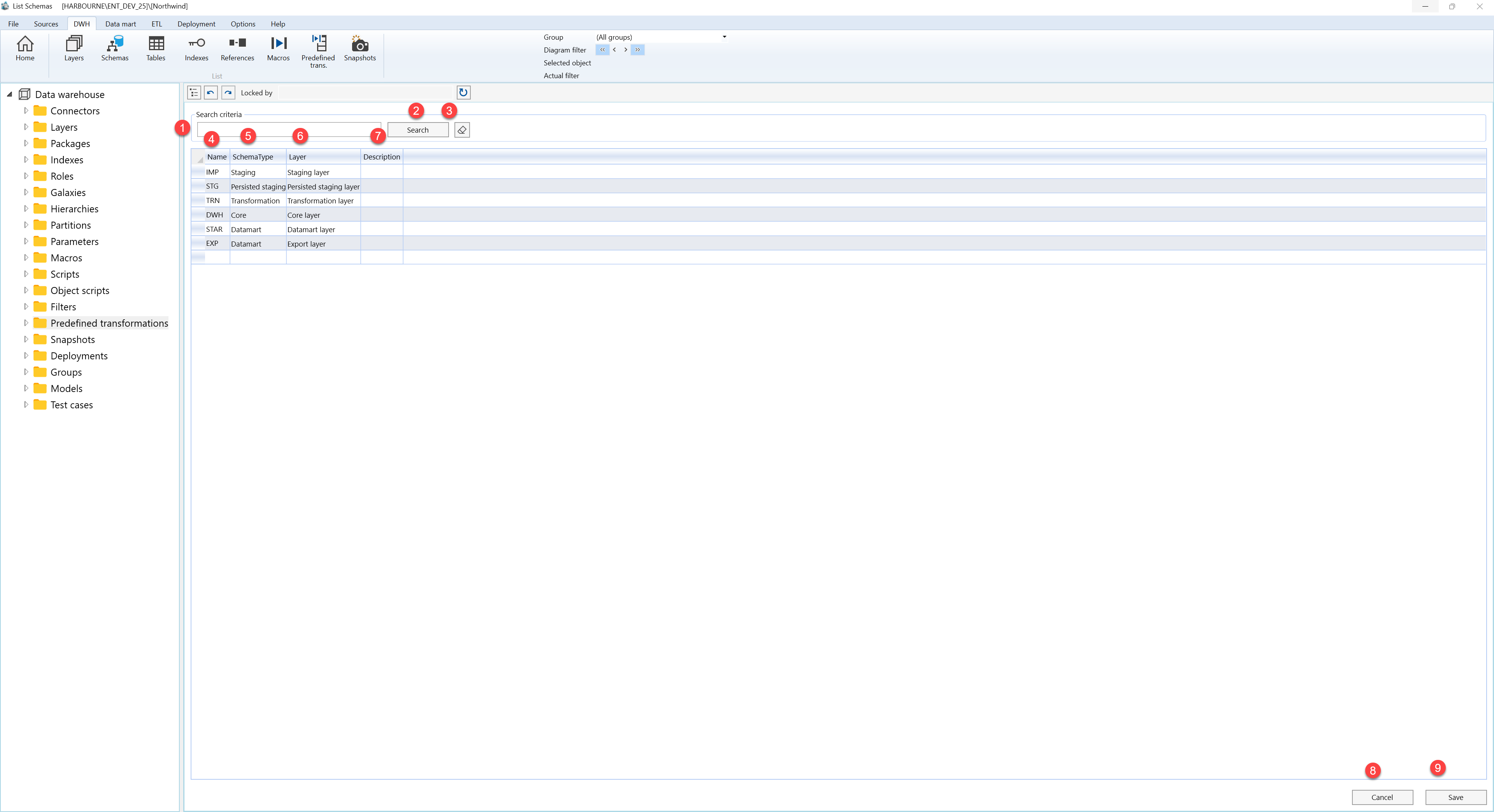Select the Object scripts tree item
Screen dimensions: 1494x812
point(79,290)
